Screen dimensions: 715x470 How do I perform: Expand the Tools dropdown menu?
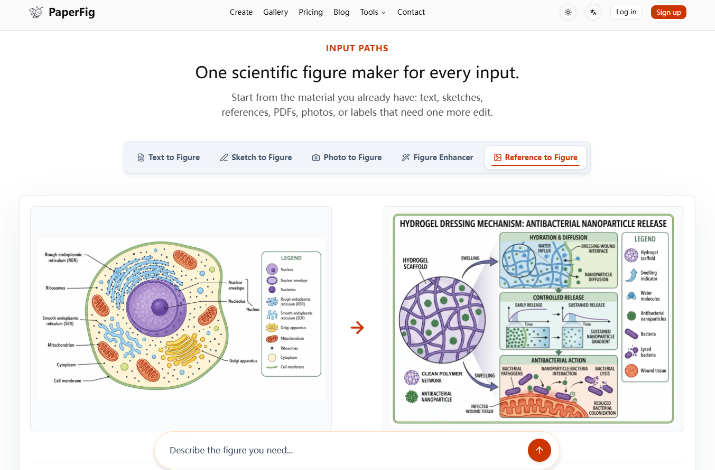pos(373,12)
